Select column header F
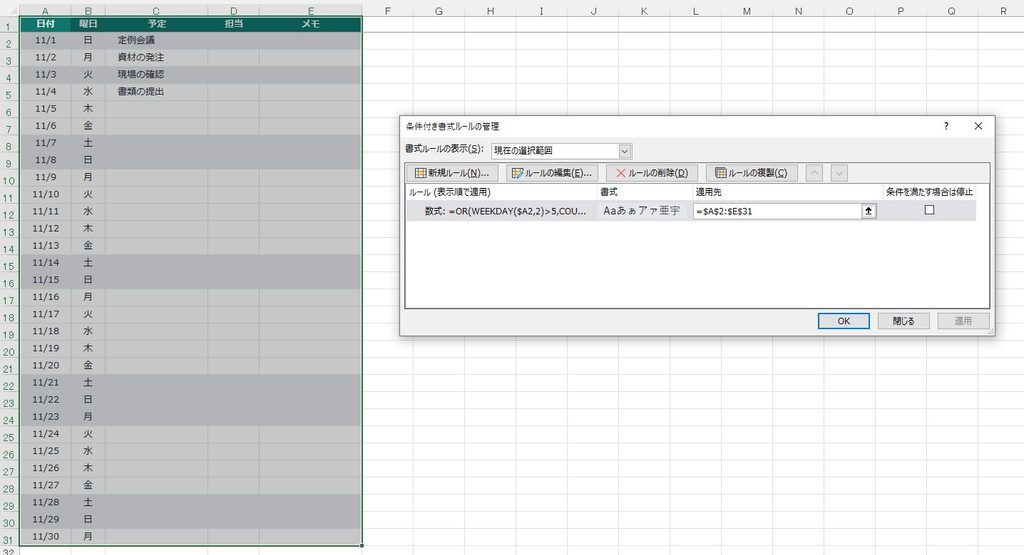This screenshot has width=1024, height=555. click(x=388, y=10)
